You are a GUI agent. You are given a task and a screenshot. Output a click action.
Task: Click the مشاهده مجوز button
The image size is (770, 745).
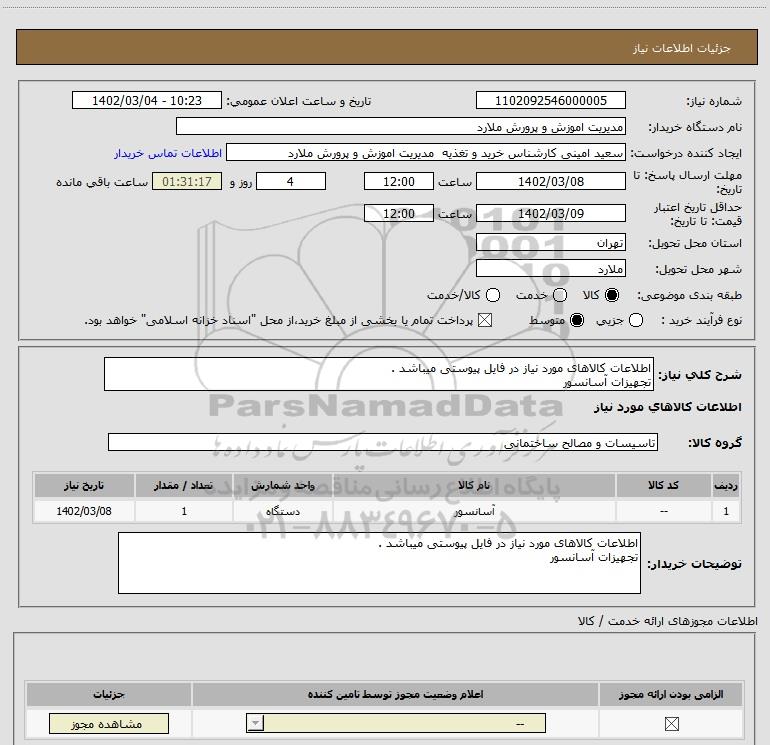pyautogui.click(x=109, y=723)
